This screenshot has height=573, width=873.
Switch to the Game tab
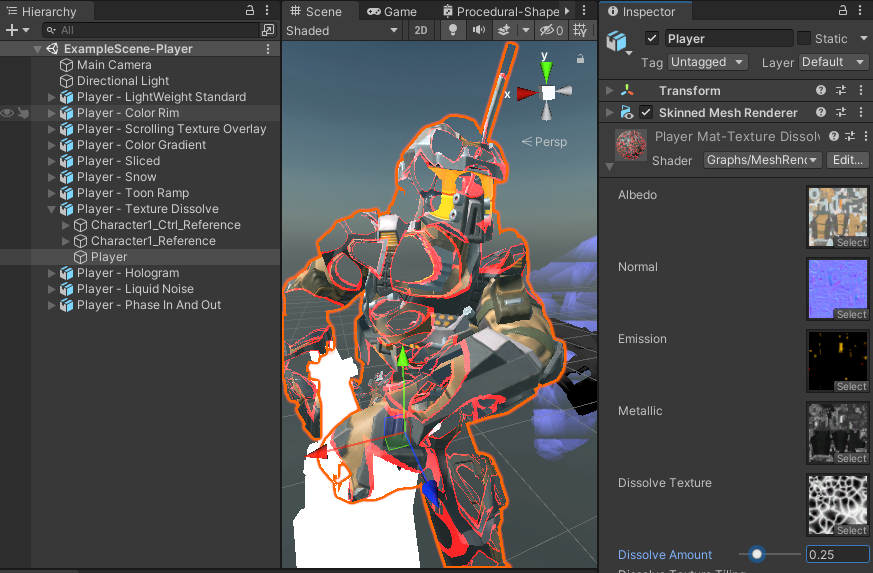tap(391, 11)
